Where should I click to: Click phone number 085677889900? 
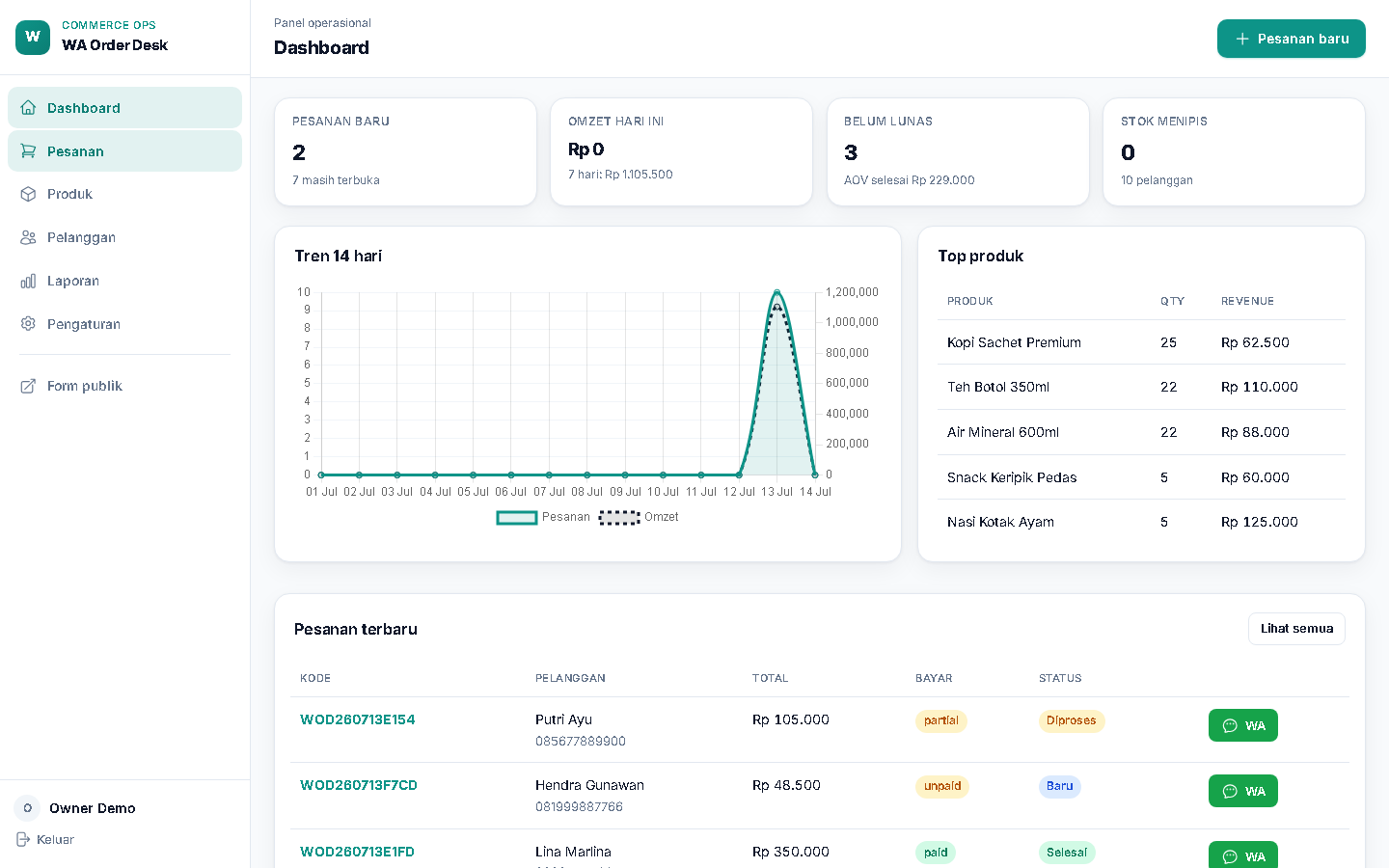[x=581, y=742]
